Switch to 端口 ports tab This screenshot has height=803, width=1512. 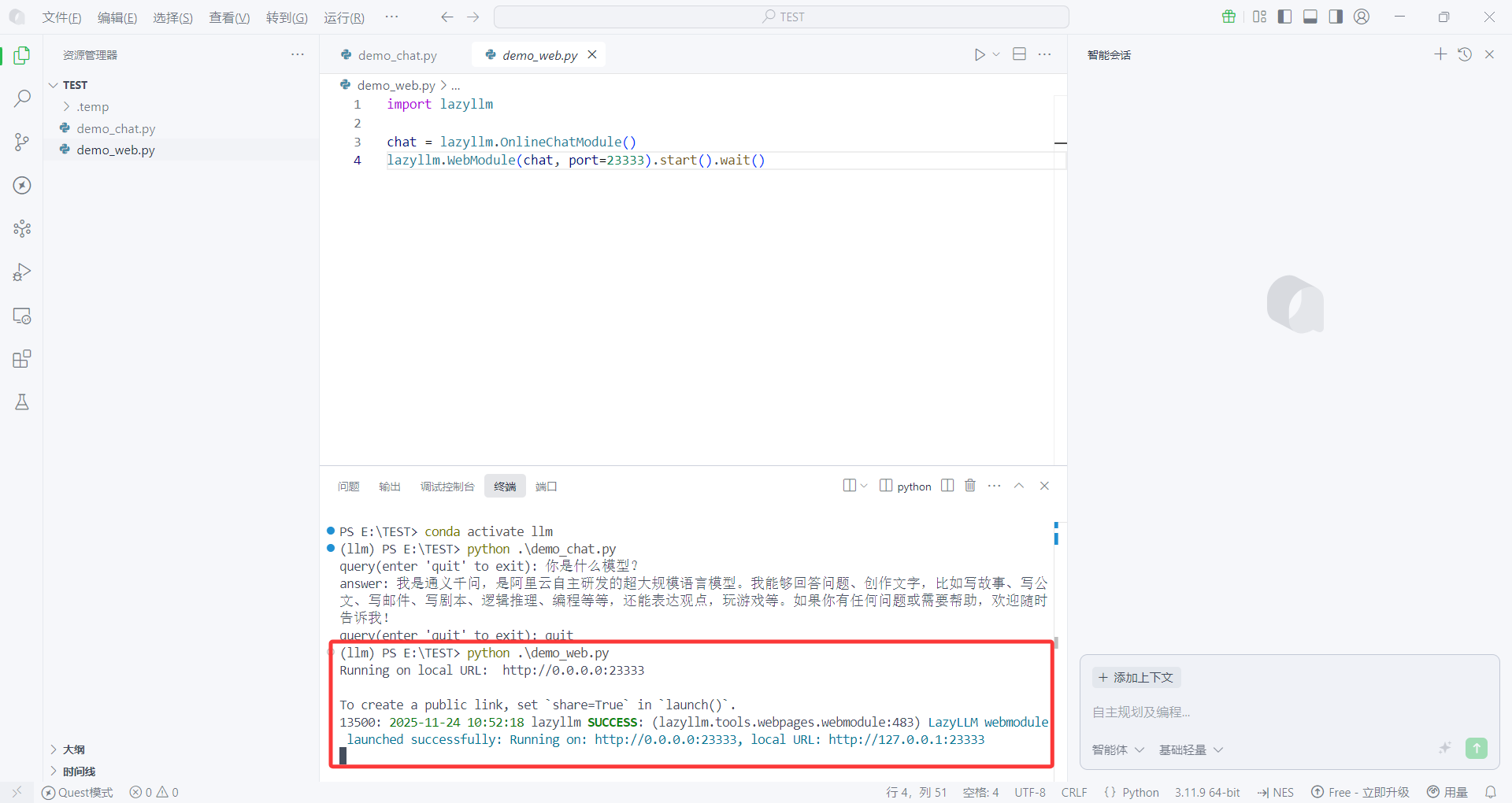[546, 487]
